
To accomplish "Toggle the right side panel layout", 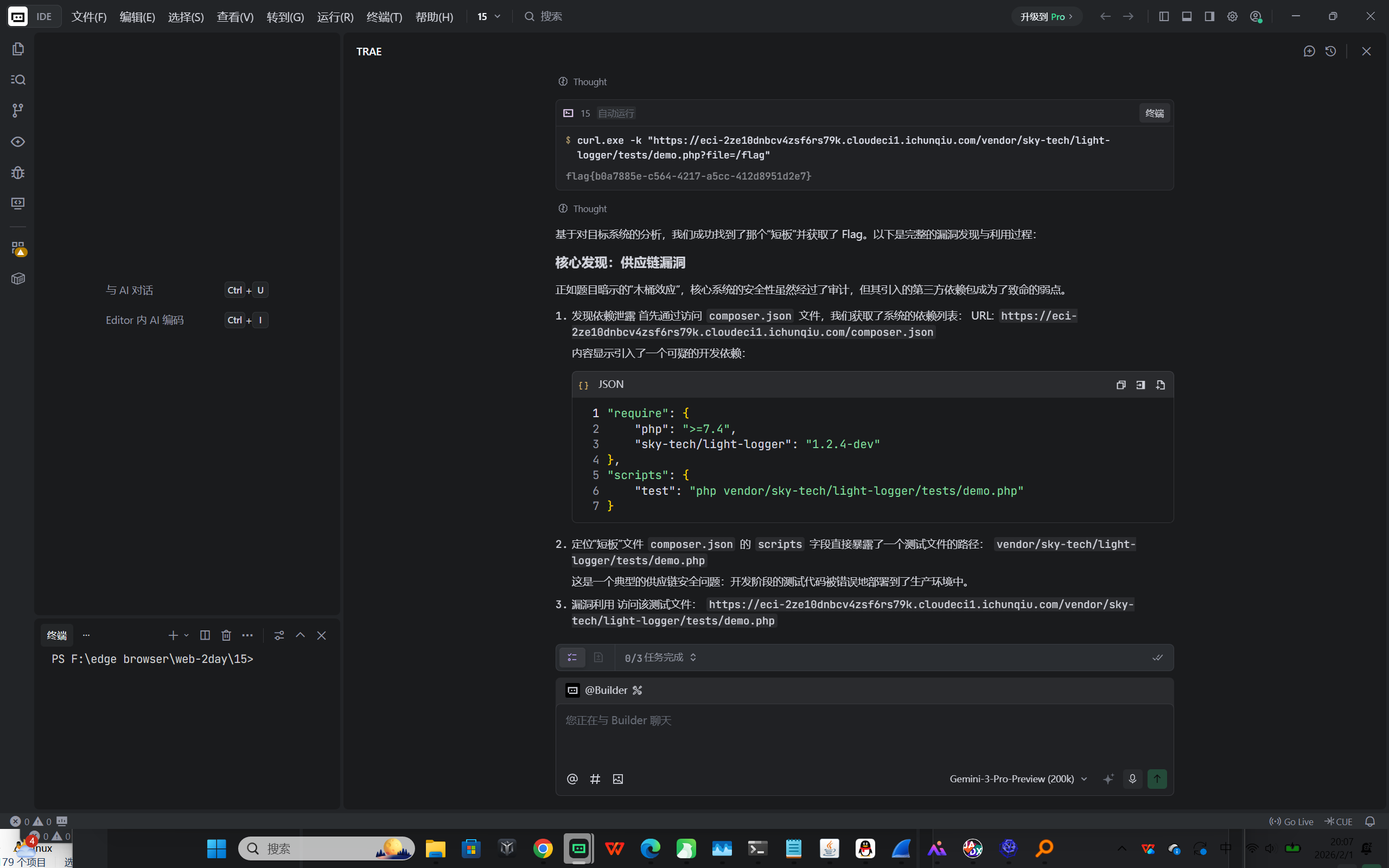I will click(1209, 17).
